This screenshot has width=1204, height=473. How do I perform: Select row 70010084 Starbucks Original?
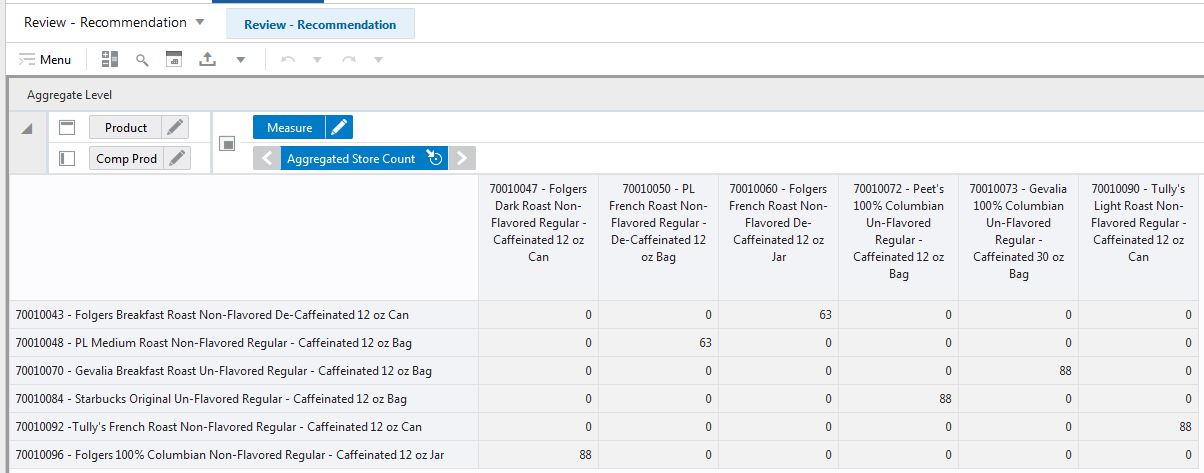[244, 398]
